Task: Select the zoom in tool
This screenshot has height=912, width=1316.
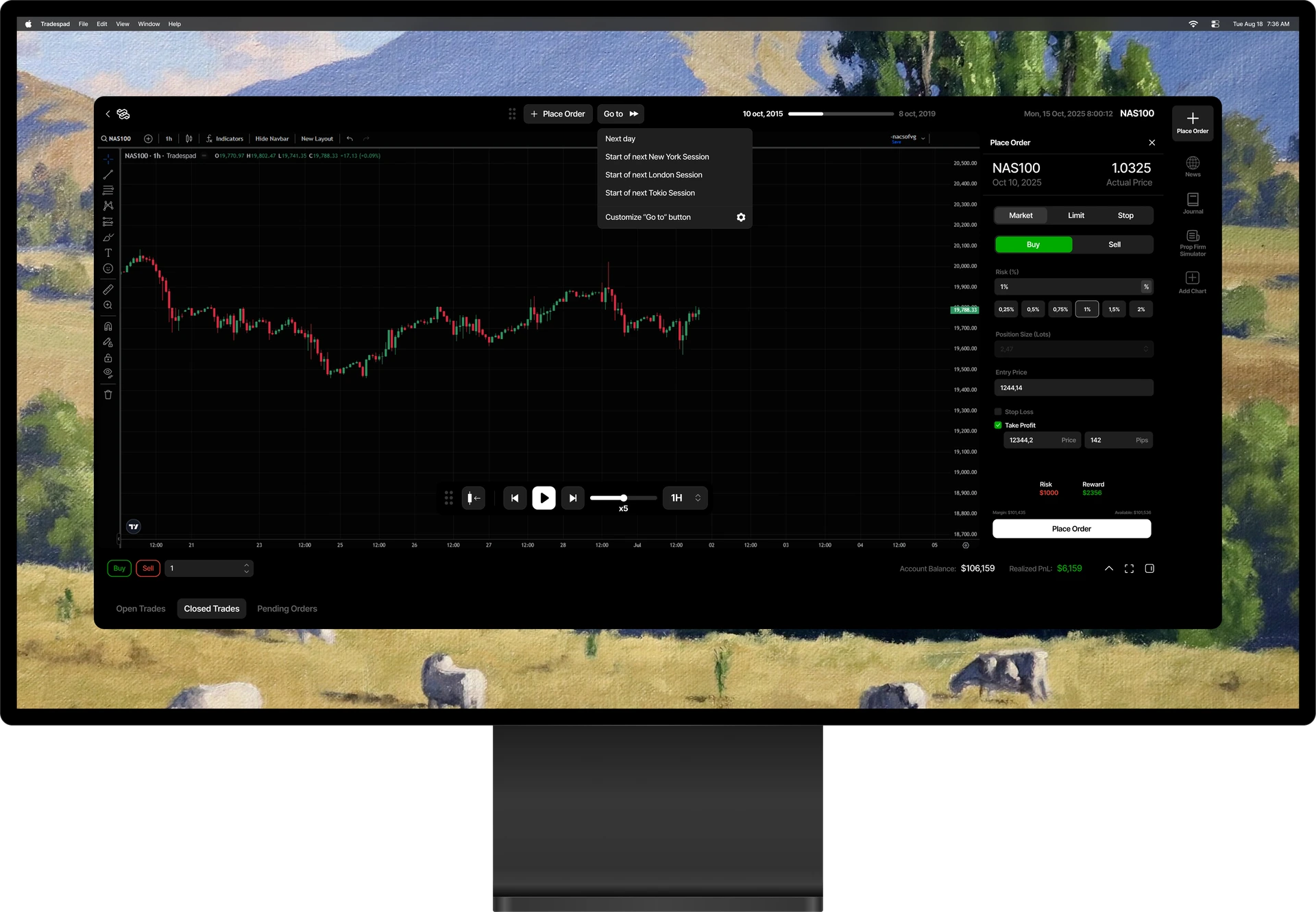Action: 108,306
